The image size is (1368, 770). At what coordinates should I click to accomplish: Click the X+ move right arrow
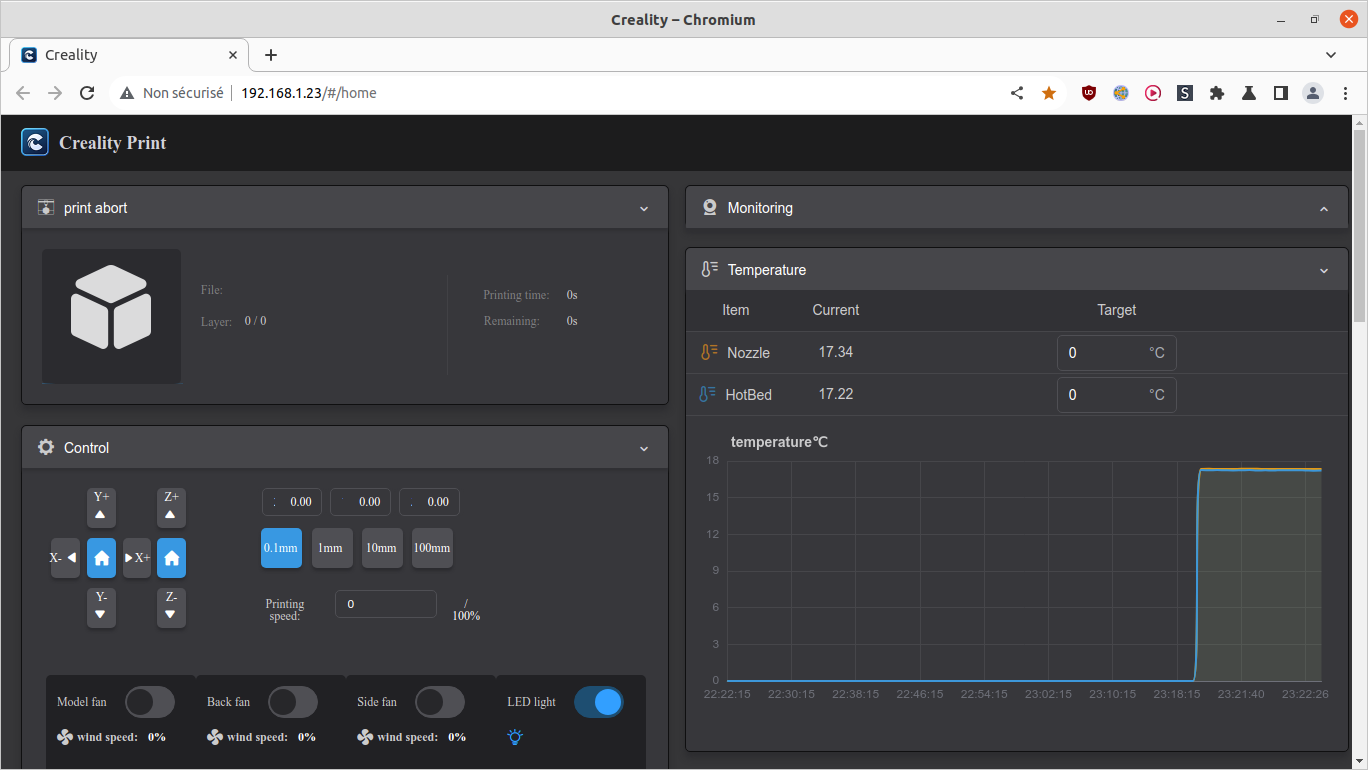[137, 558]
